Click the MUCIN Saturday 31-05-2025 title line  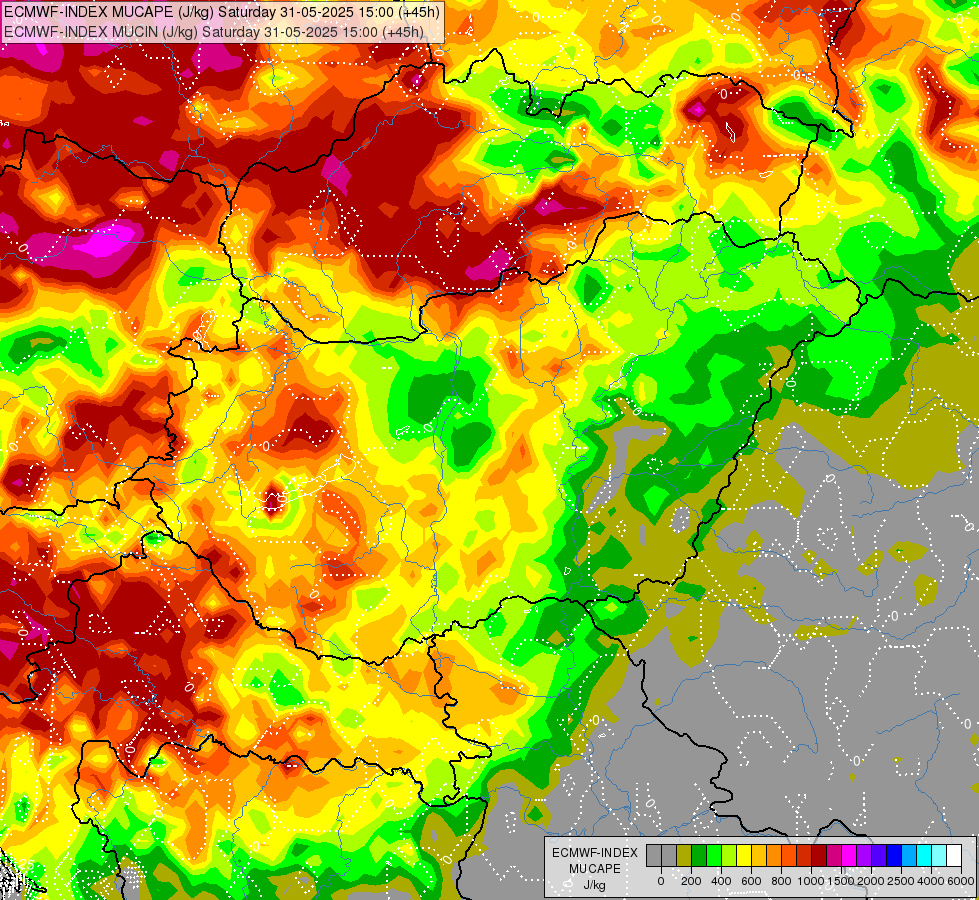tap(214, 31)
